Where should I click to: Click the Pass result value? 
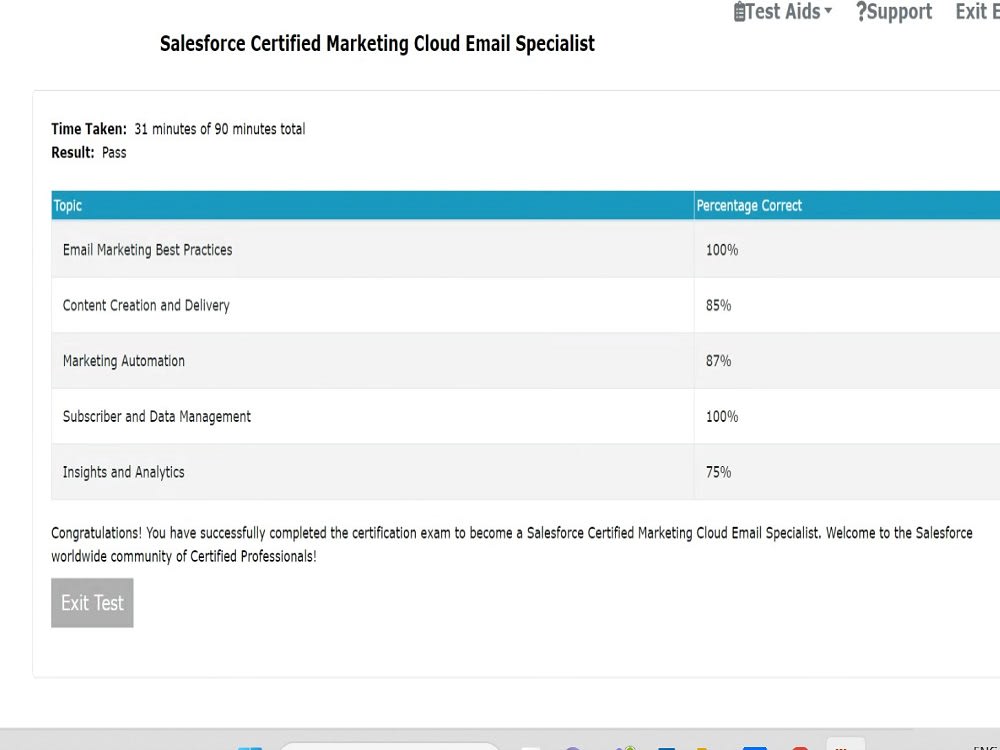click(x=114, y=152)
